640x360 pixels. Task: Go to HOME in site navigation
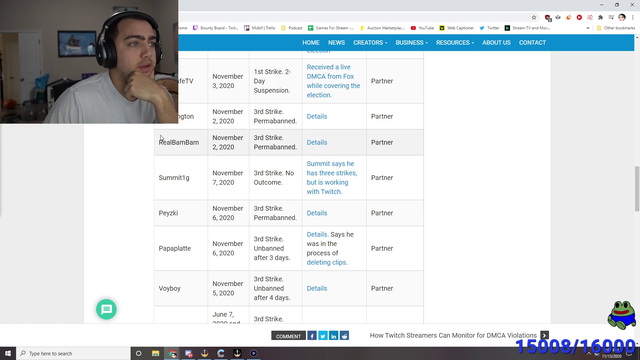pyautogui.click(x=311, y=42)
